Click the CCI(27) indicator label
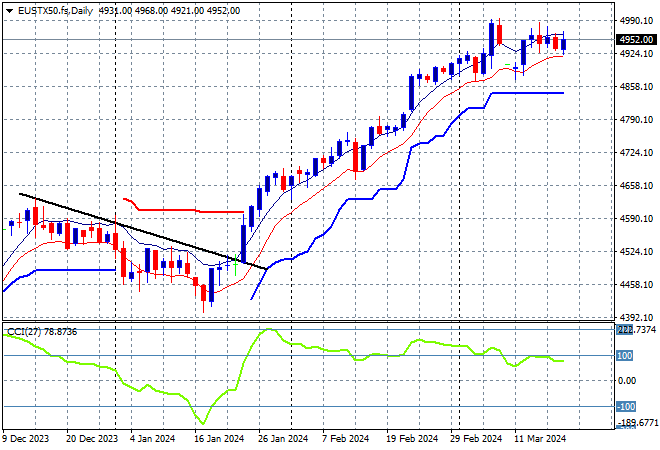This screenshot has height=450, width=660. click(40, 331)
